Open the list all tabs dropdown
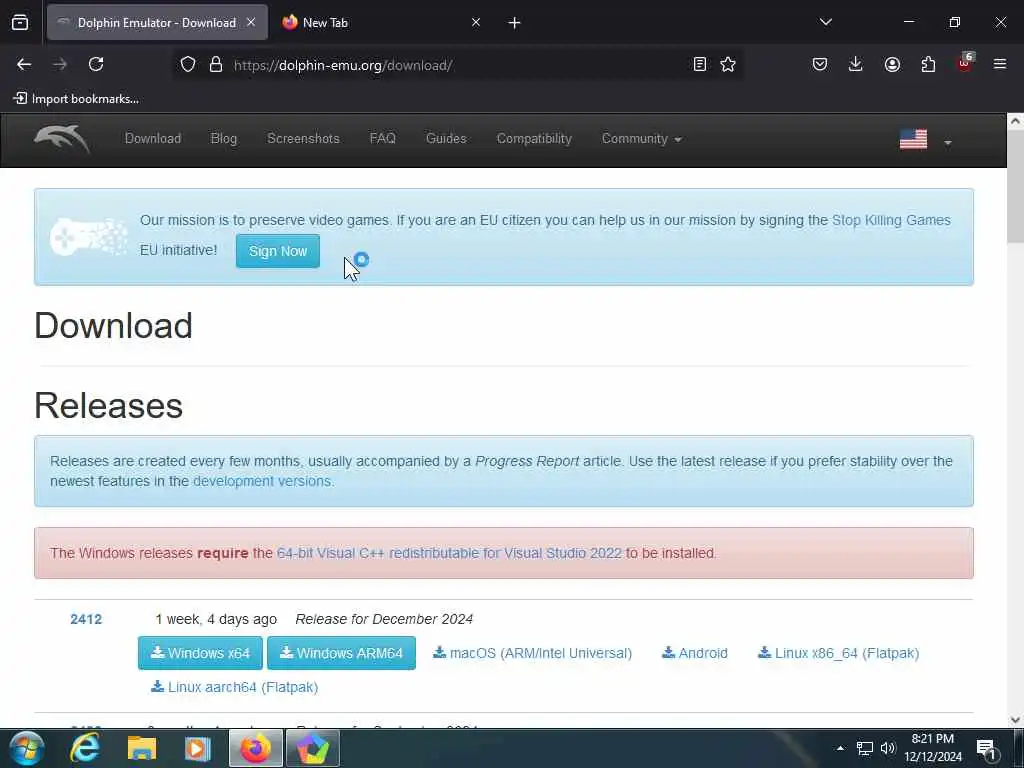1024x768 pixels. tap(825, 23)
